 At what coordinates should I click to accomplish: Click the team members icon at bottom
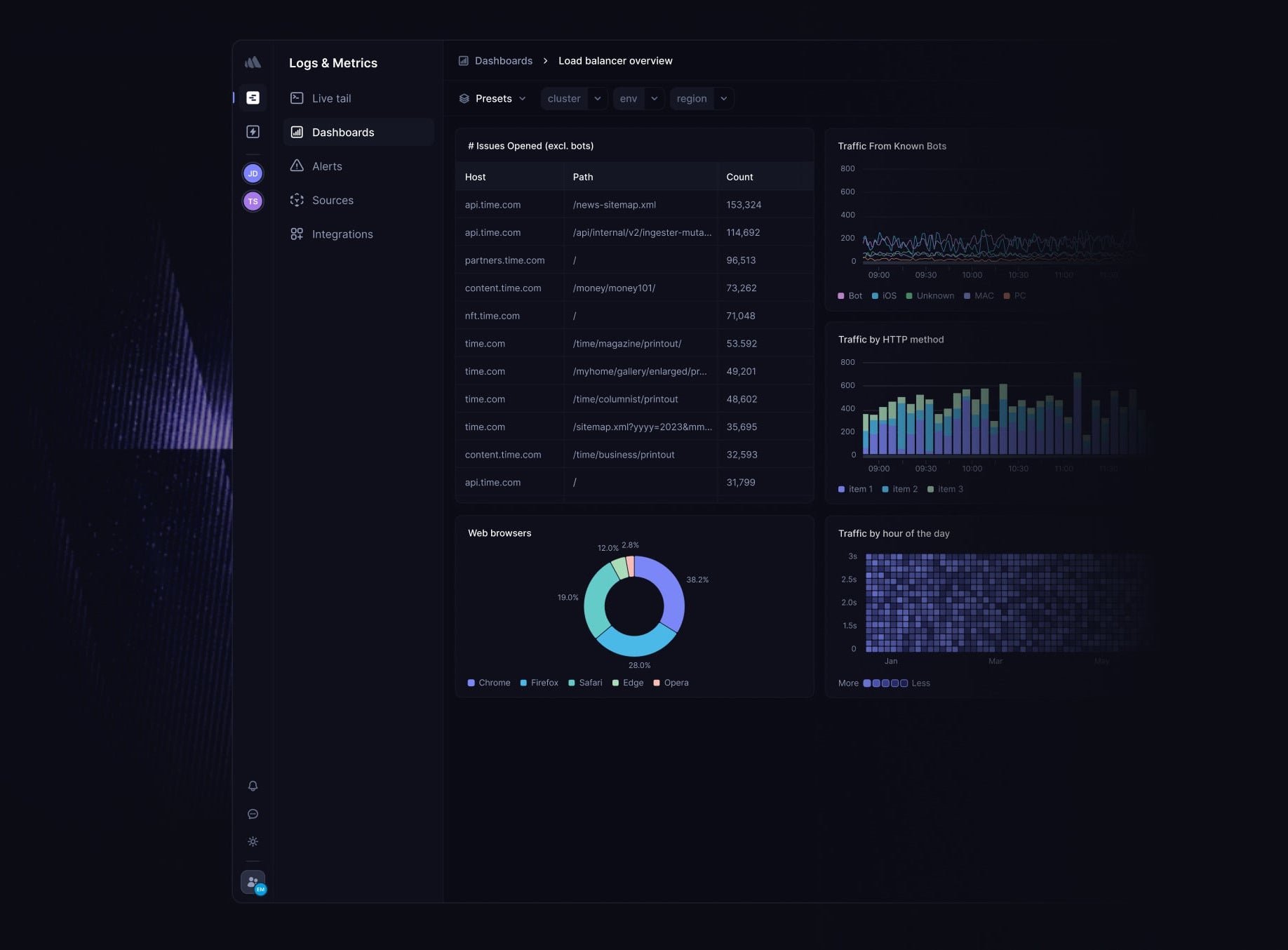coord(253,882)
